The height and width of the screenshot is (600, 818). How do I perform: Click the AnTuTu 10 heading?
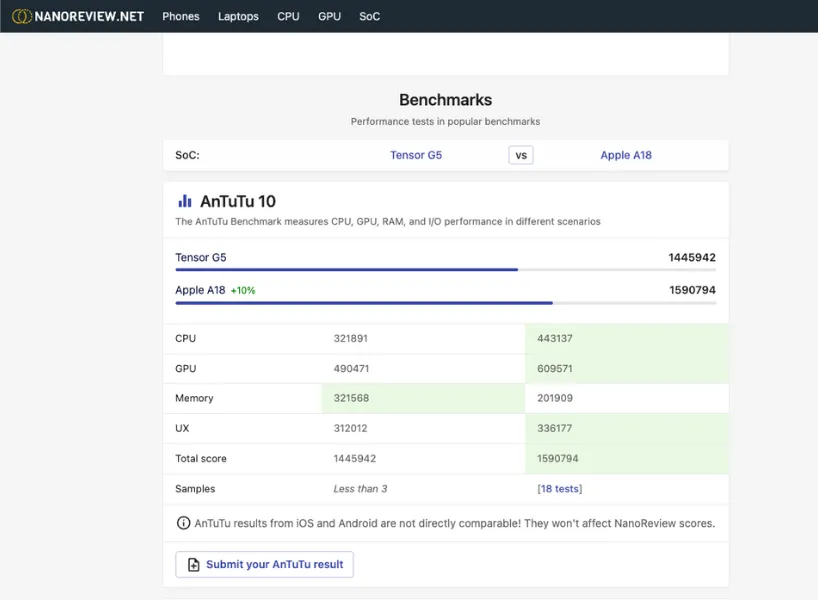(x=238, y=201)
